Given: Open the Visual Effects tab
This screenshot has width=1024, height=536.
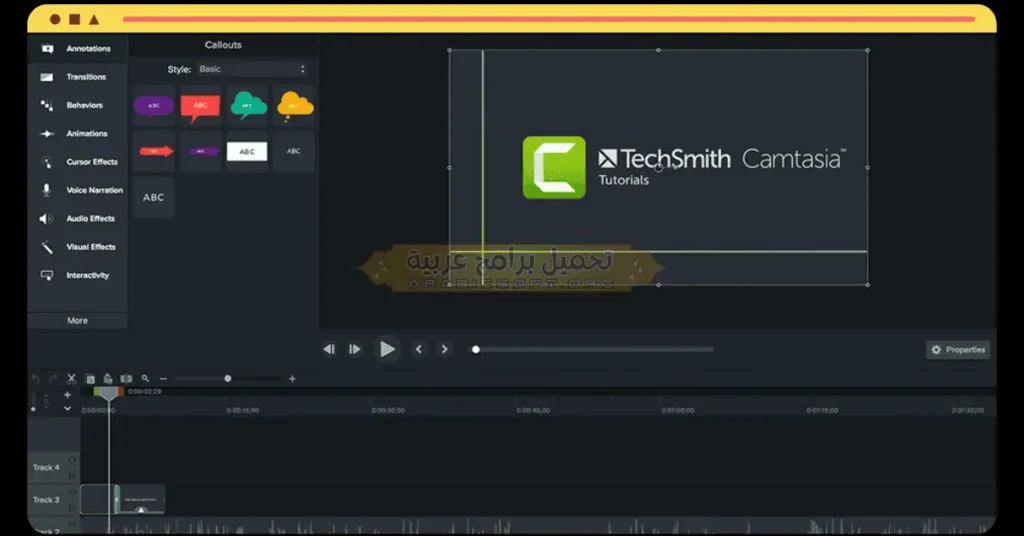Looking at the screenshot, I should coord(77,247).
